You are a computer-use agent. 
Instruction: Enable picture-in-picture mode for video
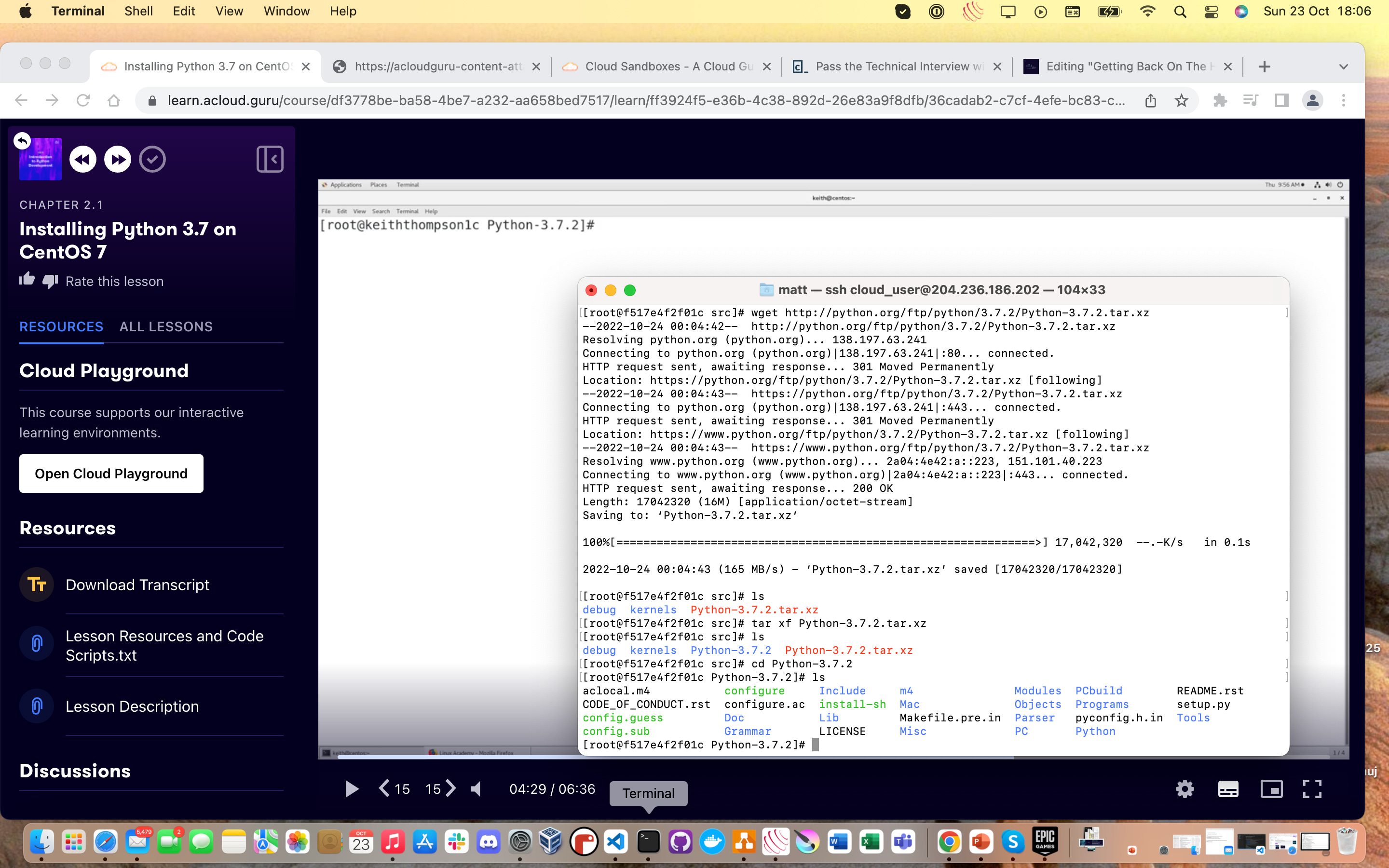pos(1271,789)
